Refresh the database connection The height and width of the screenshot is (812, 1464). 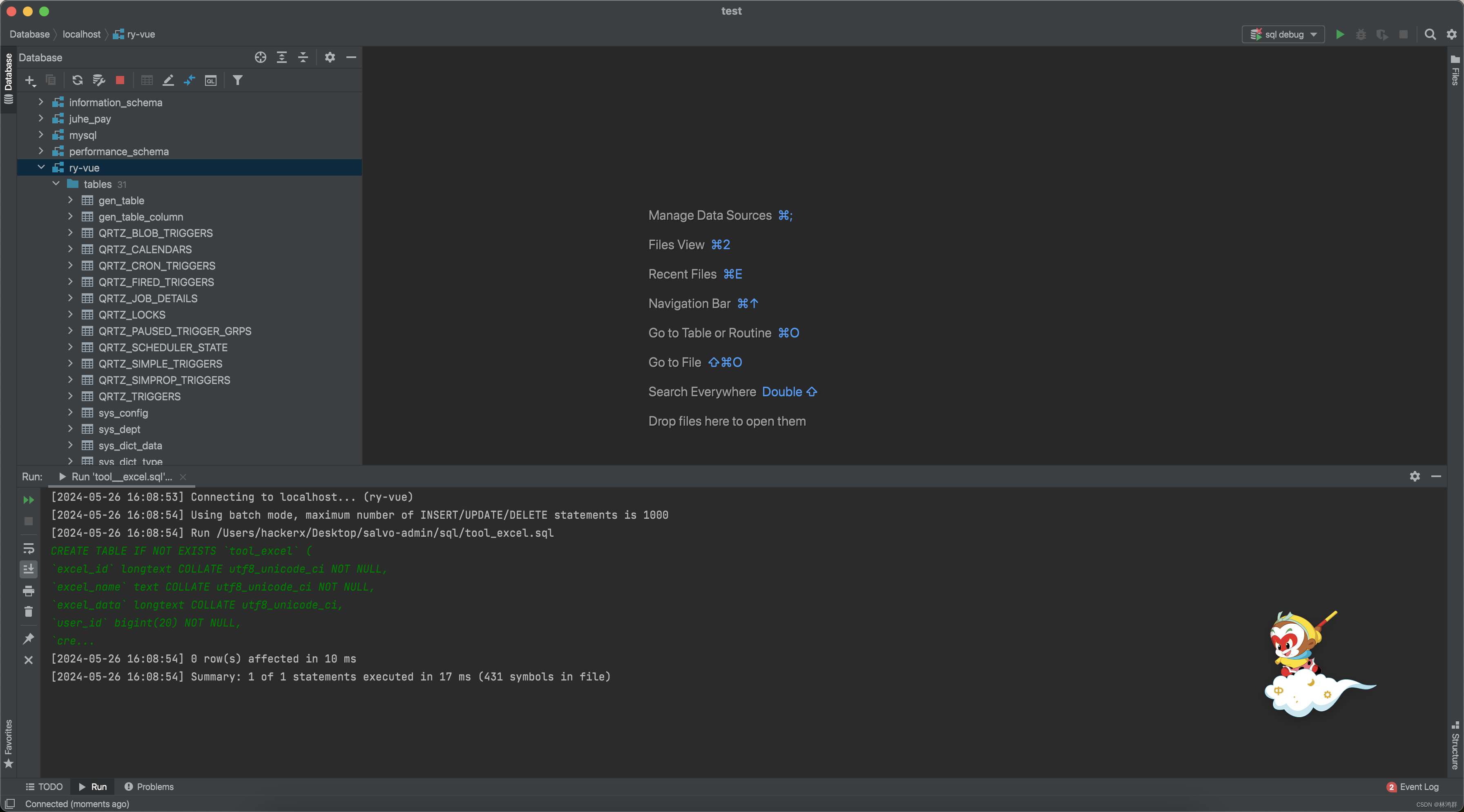(x=77, y=80)
